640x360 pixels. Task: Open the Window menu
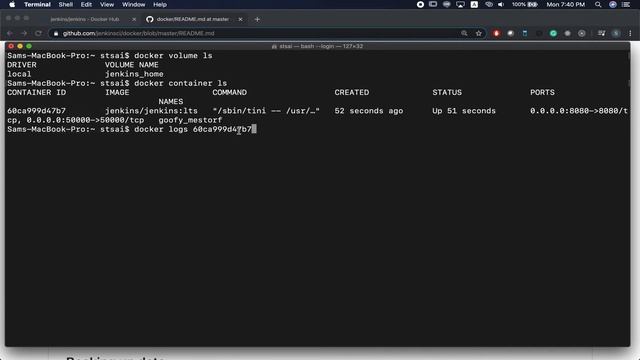point(133,4)
